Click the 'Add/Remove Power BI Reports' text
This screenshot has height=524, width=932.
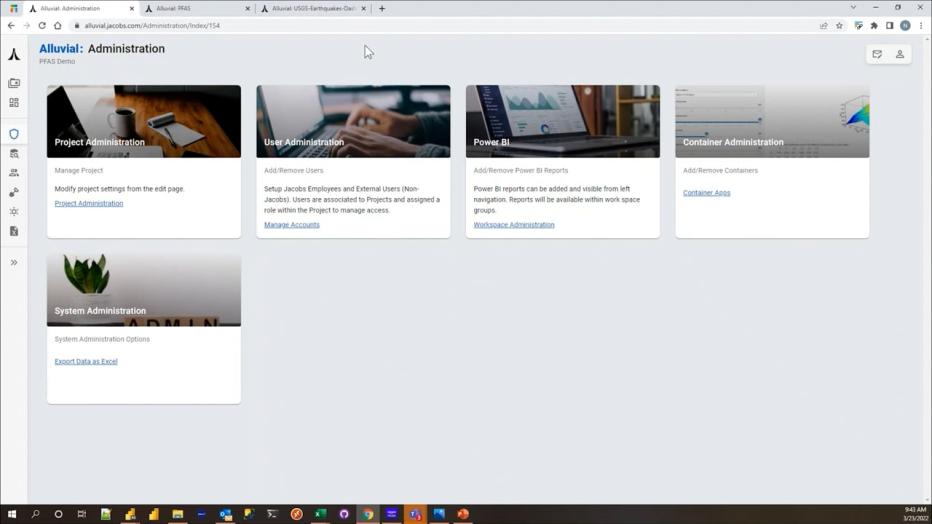click(x=521, y=171)
